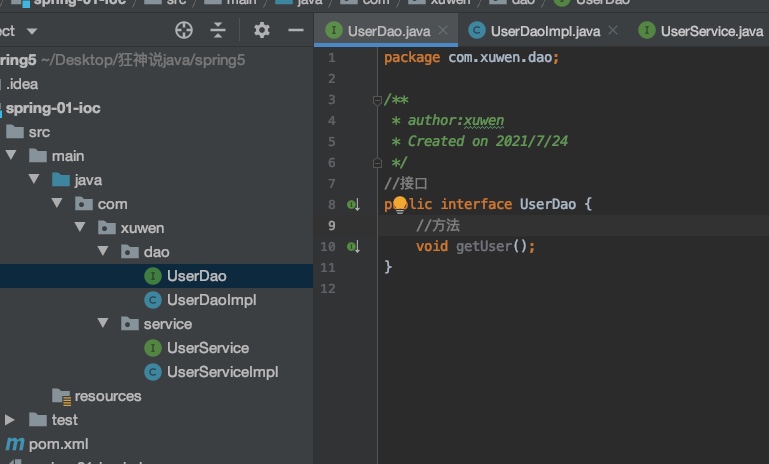Hide the project tool window
The width and height of the screenshot is (769, 464).
[x=295, y=31]
